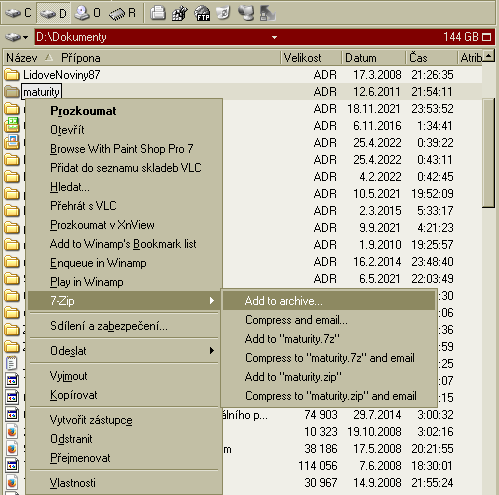
Task: Select Prozkoumat v XnView
Action: tap(123, 225)
